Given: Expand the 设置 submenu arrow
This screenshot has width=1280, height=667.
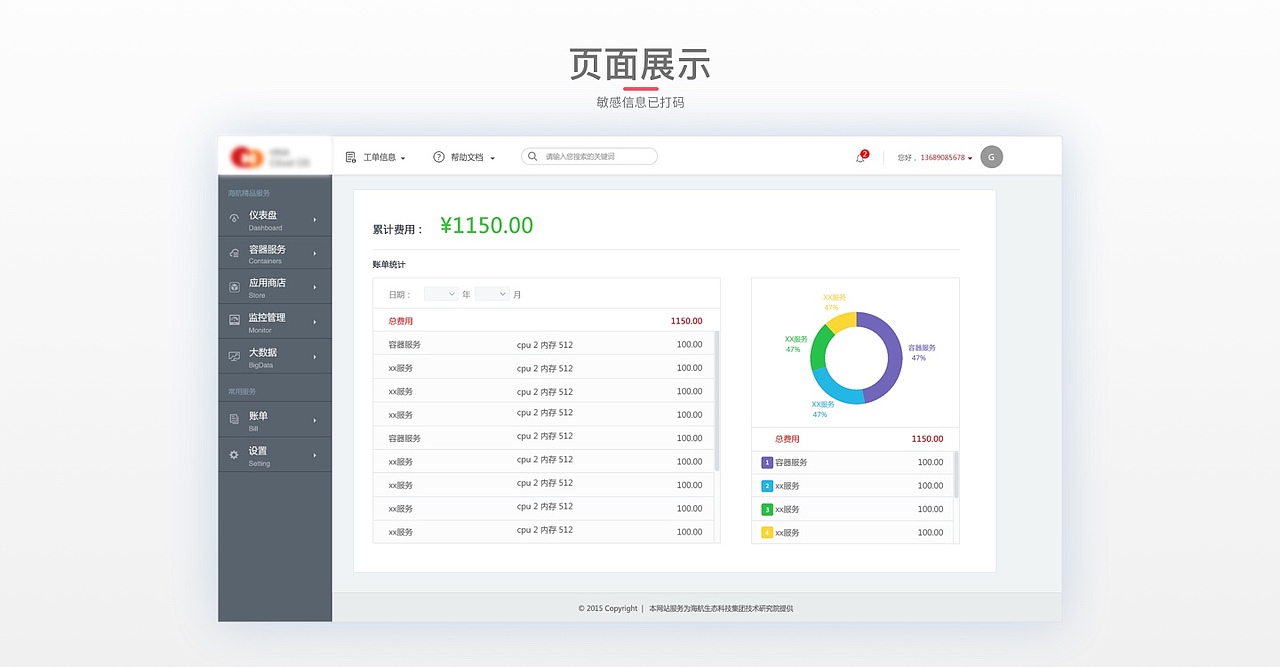Looking at the screenshot, I should (x=314, y=454).
